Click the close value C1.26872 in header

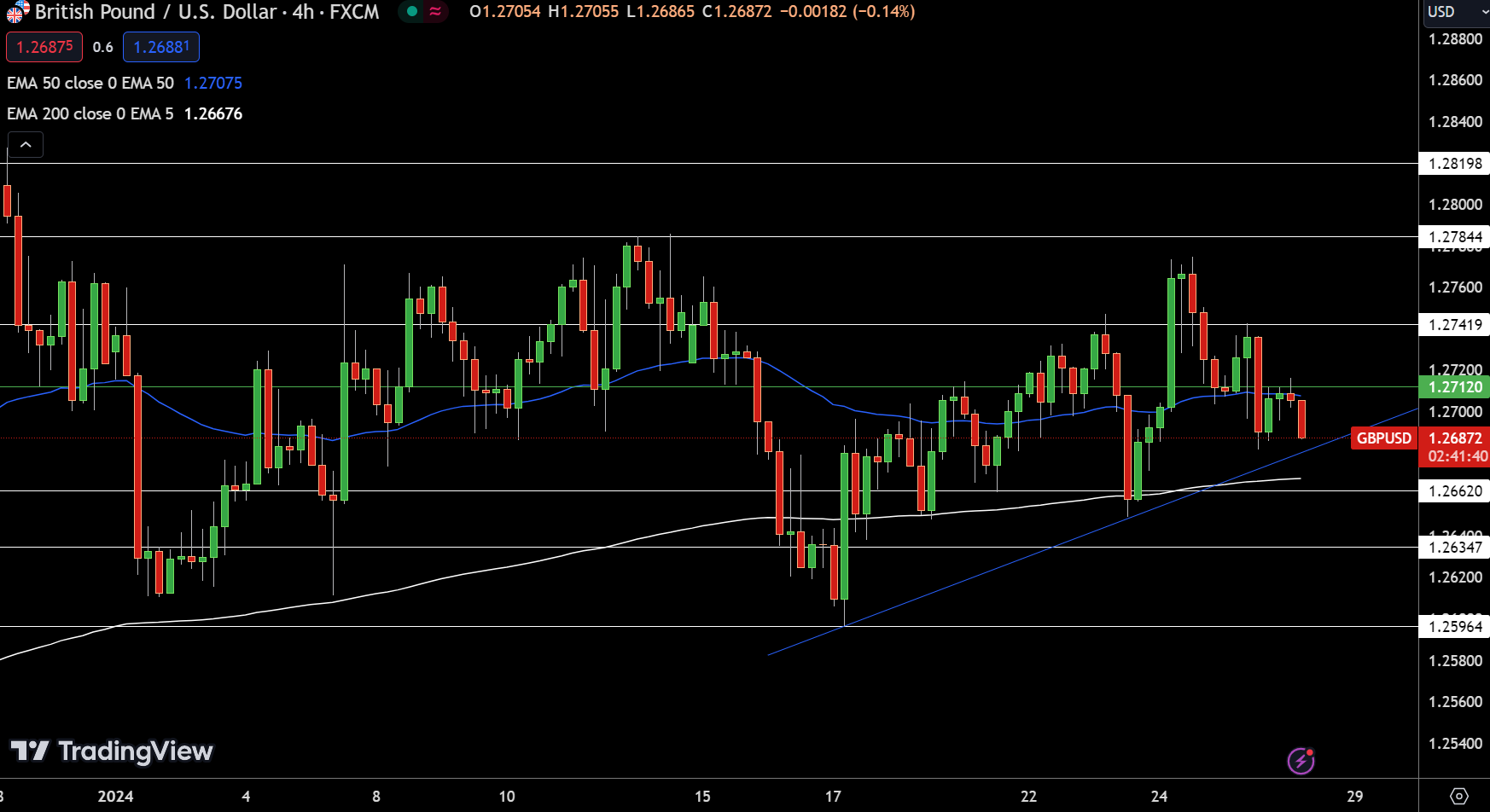pyautogui.click(x=737, y=12)
